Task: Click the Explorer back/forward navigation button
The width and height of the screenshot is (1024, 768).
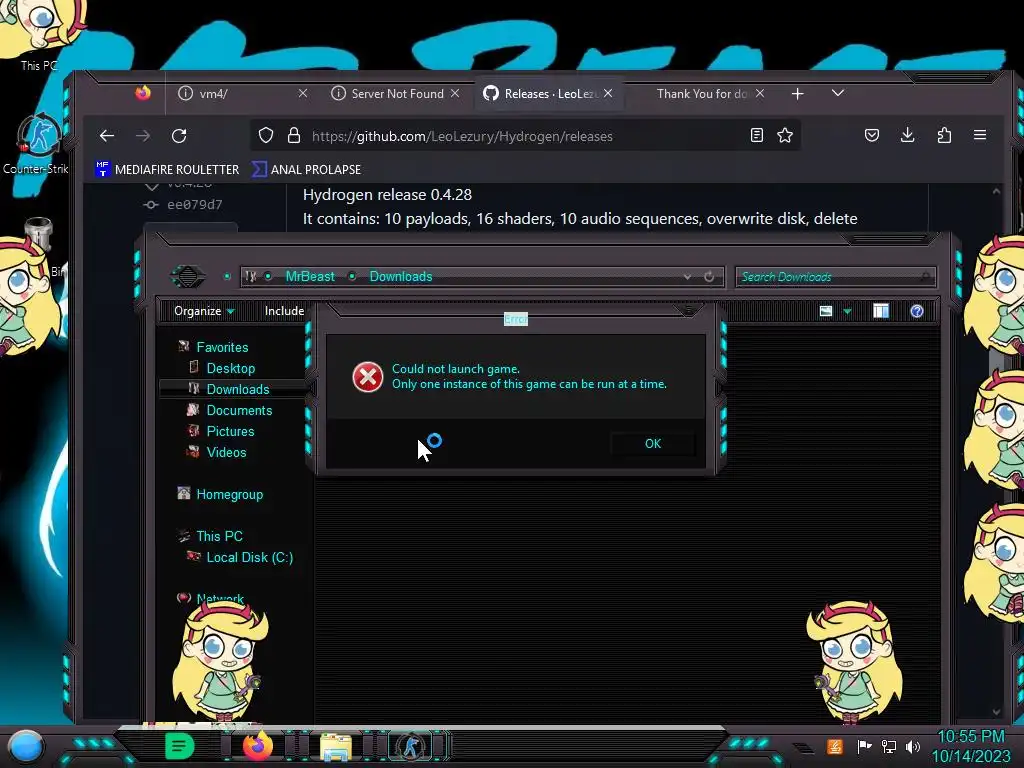Action: (188, 276)
